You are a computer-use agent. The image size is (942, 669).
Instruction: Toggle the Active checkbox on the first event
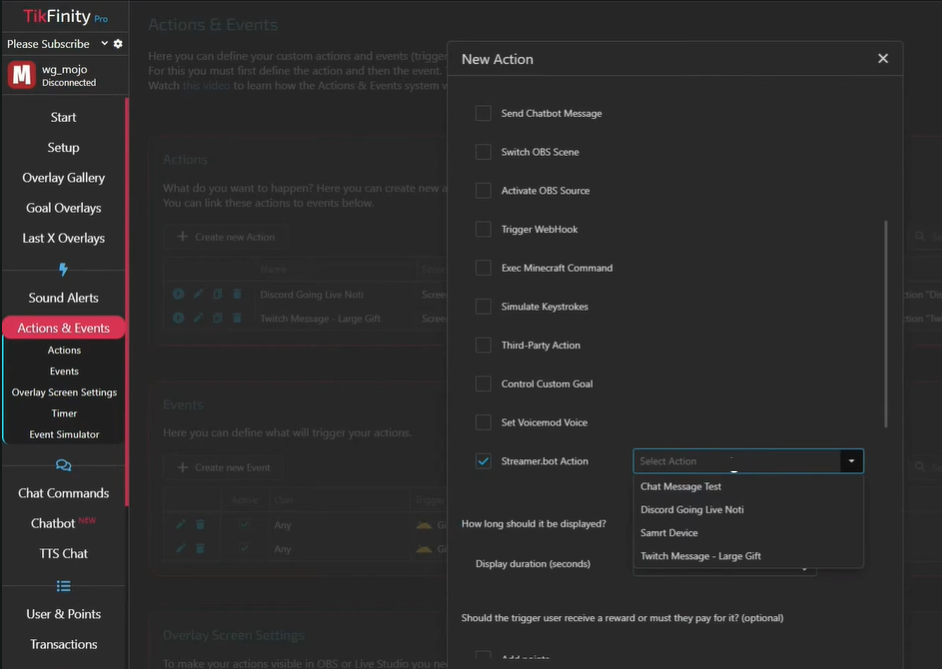pos(246,524)
